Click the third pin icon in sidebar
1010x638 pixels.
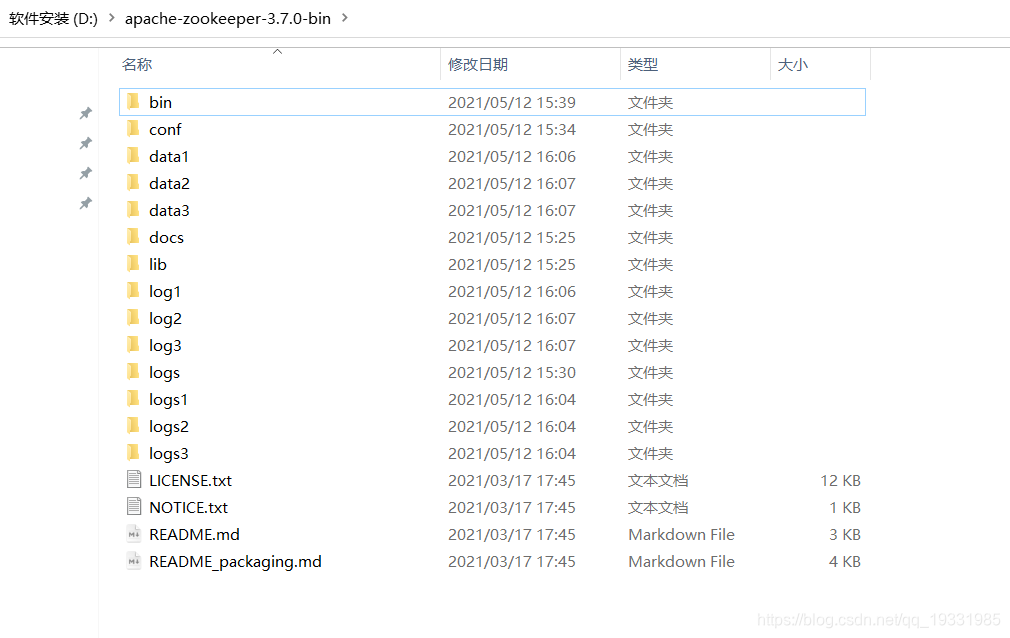coord(85,173)
